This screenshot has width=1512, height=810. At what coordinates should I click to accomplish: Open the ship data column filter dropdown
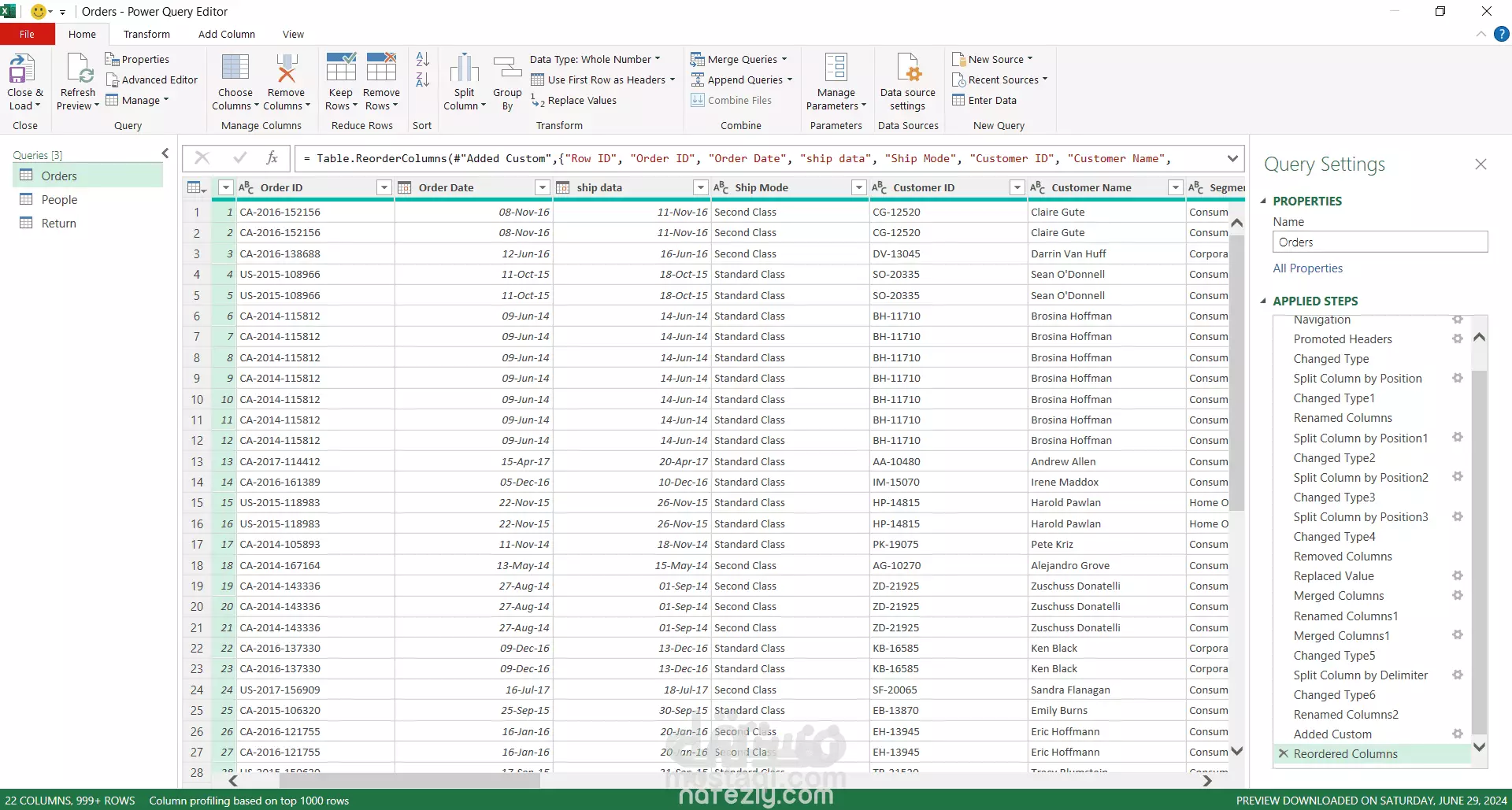[700, 187]
